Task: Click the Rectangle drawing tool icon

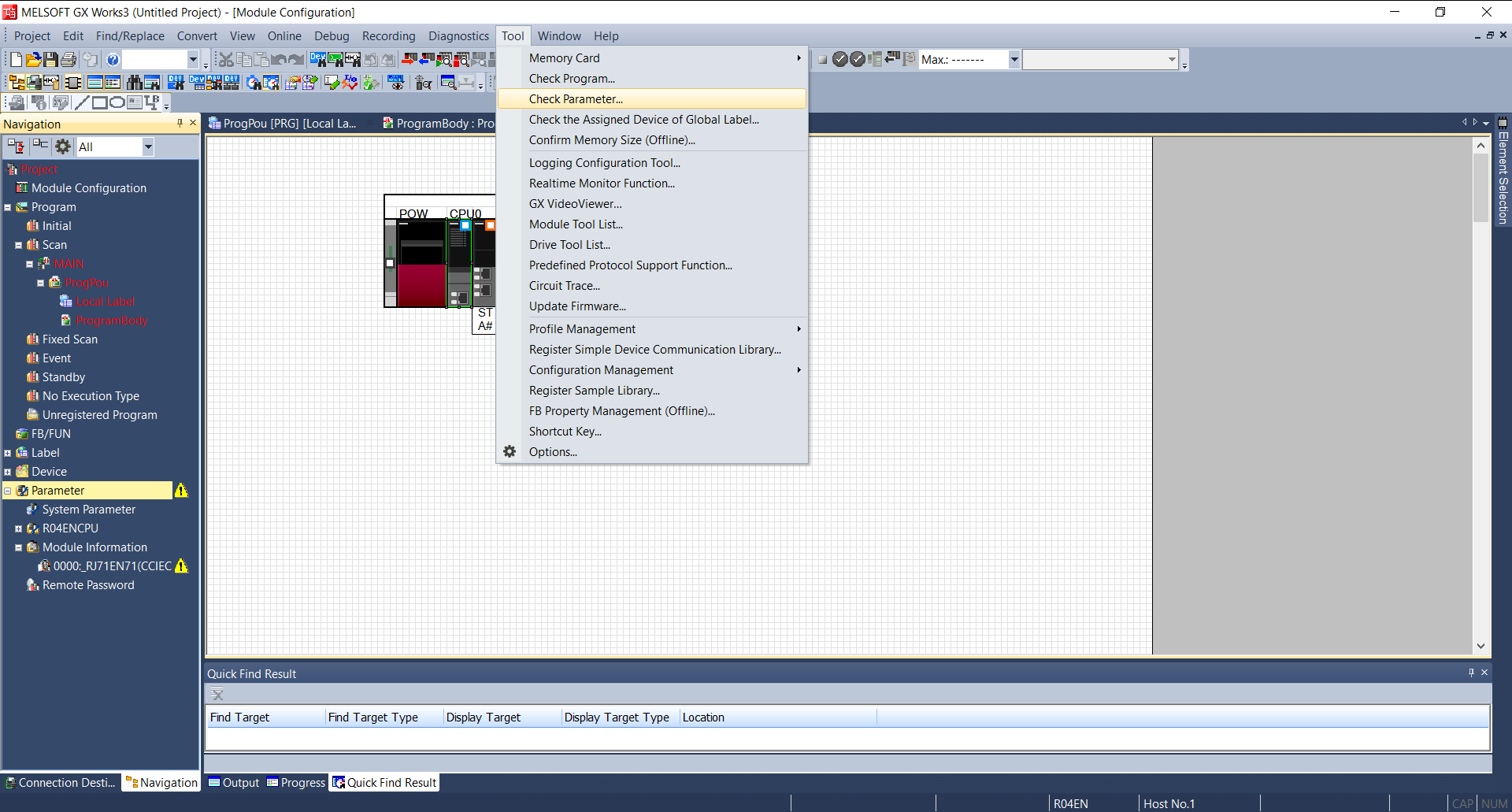Action: coord(99,102)
